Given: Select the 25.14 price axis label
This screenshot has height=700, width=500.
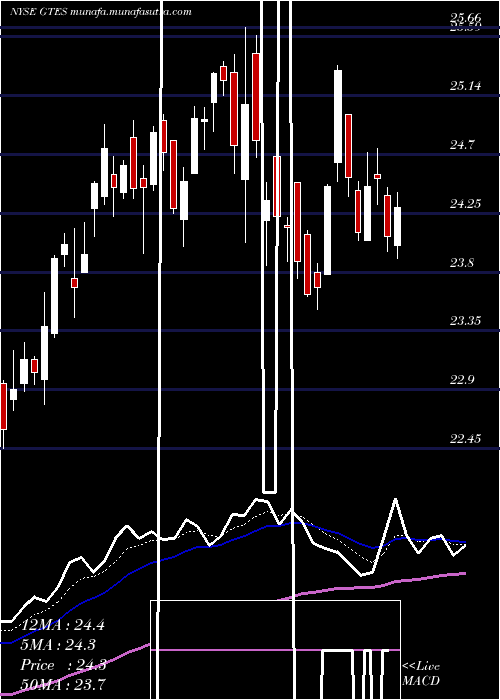Looking at the screenshot, I should [466, 85].
